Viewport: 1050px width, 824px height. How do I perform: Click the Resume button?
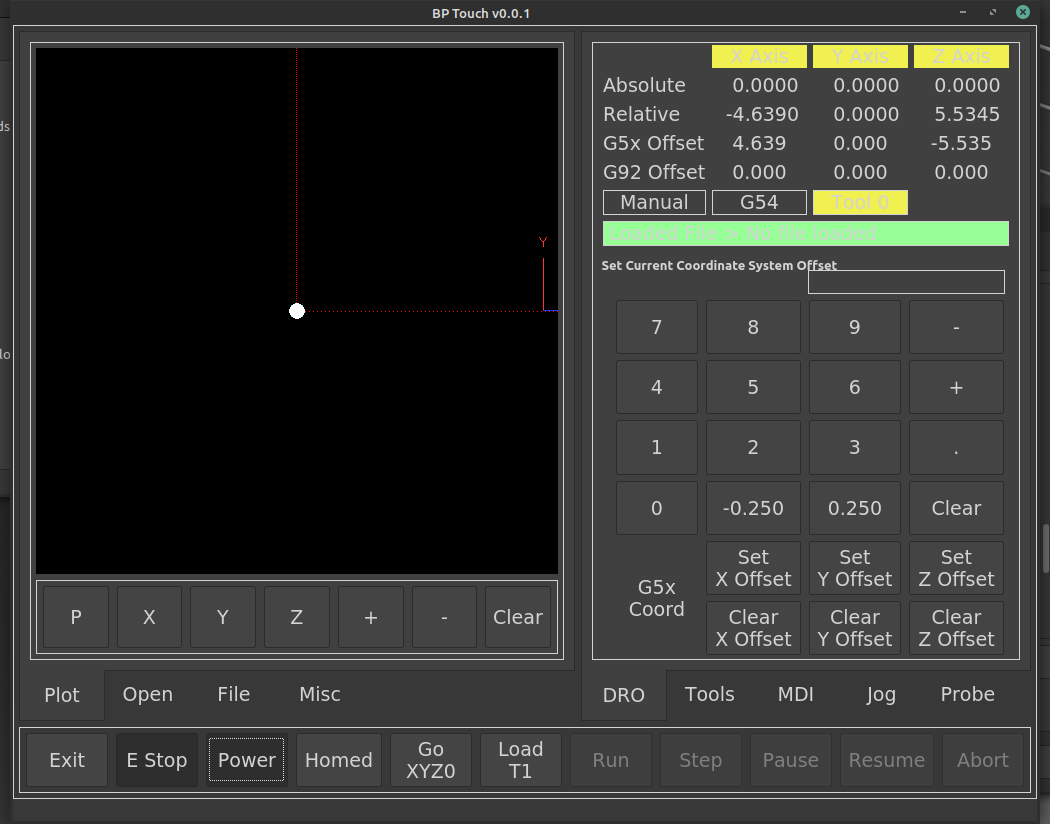(887, 760)
